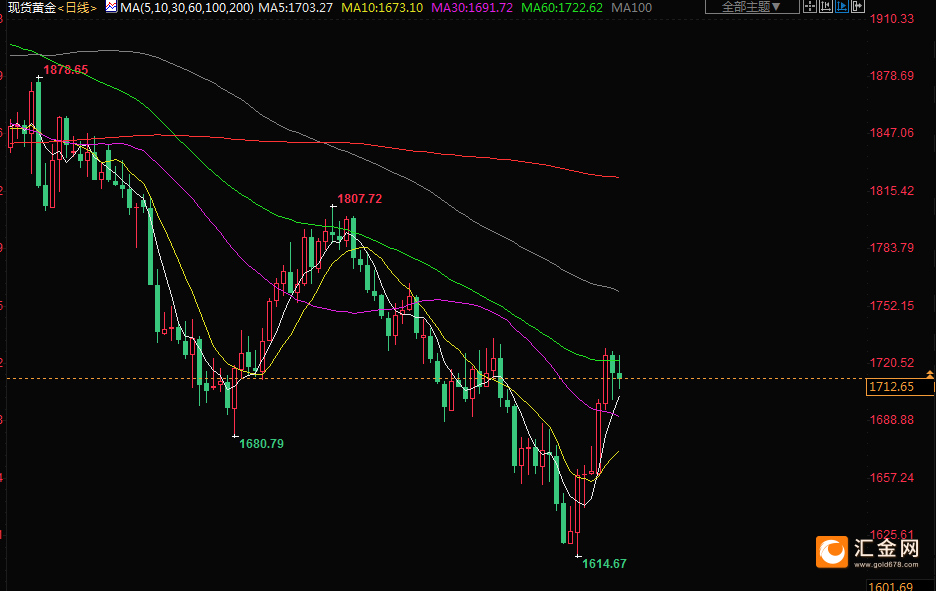The width and height of the screenshot is (936, 591).
Task: Select the MA(5,10,30,60,100,200) indicator label
Action: (187, 8)
